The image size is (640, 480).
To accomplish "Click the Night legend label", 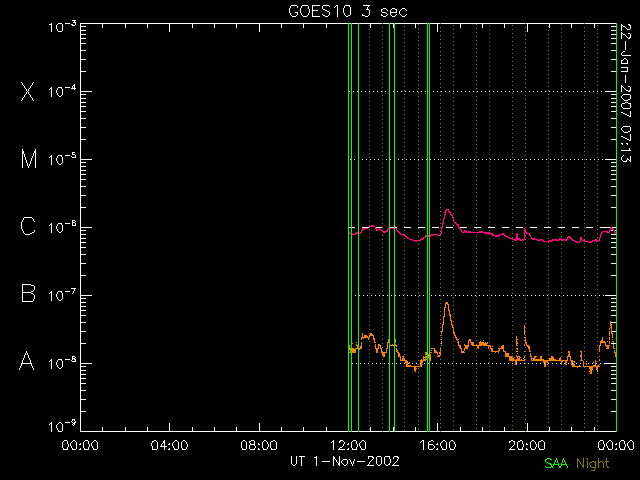I will pos(593,464).
